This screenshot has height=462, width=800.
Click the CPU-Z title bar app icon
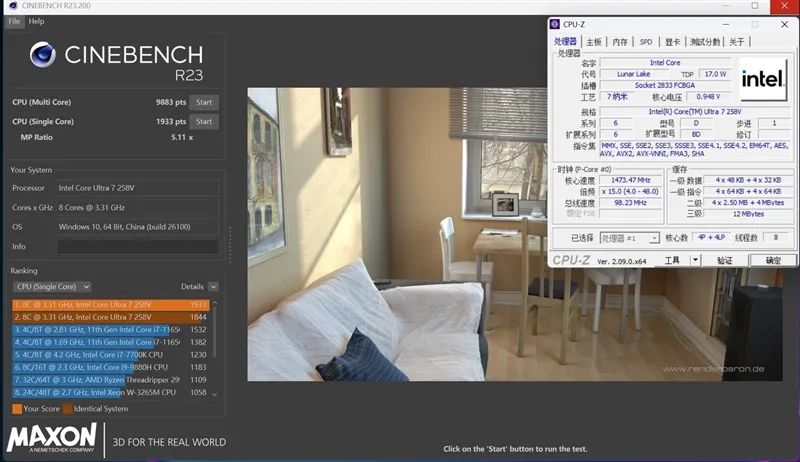[555, 24]
